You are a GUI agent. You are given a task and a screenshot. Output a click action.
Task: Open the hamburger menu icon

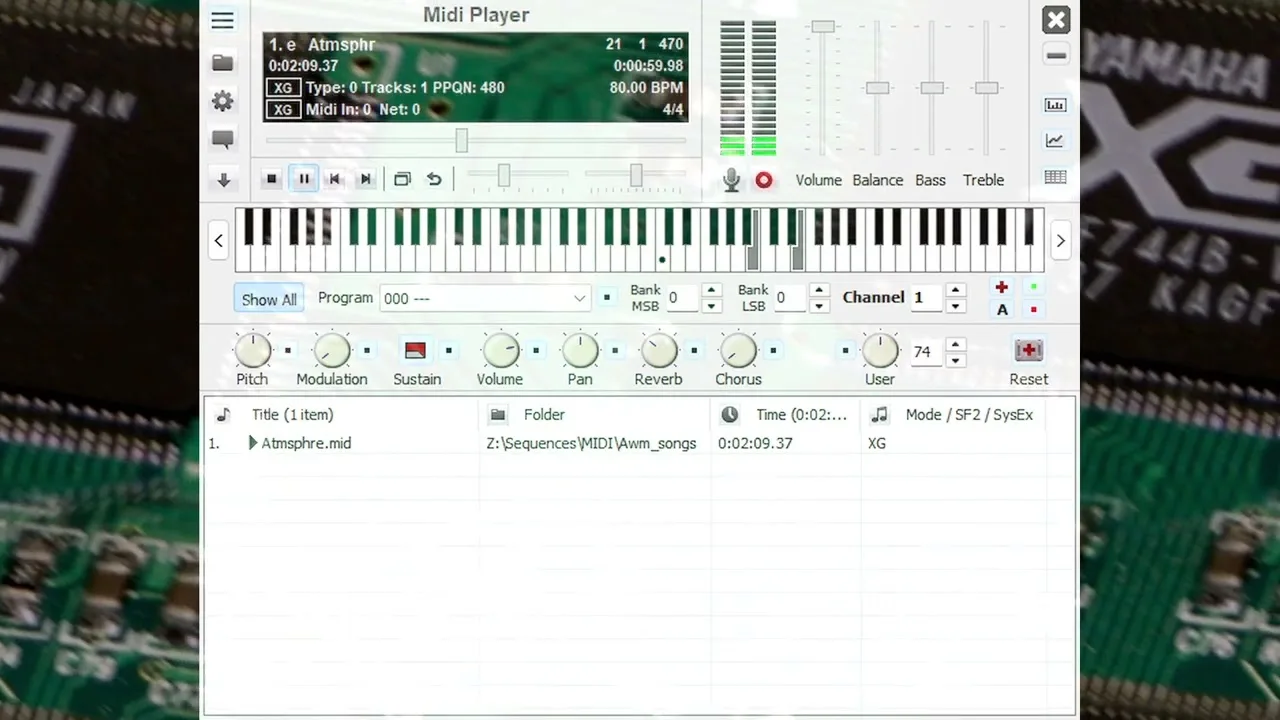(x=222, y=21)
